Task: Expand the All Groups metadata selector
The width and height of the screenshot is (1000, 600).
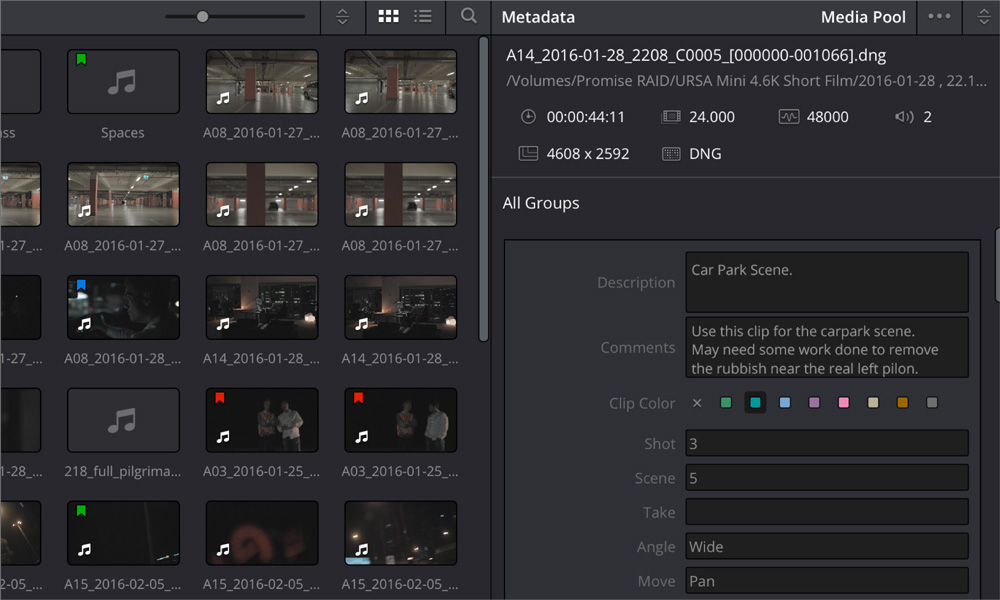Action: 541,203
